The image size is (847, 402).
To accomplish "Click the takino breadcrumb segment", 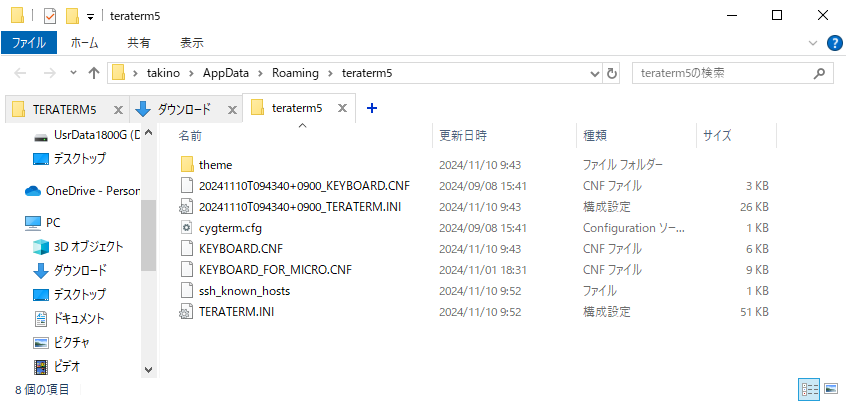I will tap(164, 73).
